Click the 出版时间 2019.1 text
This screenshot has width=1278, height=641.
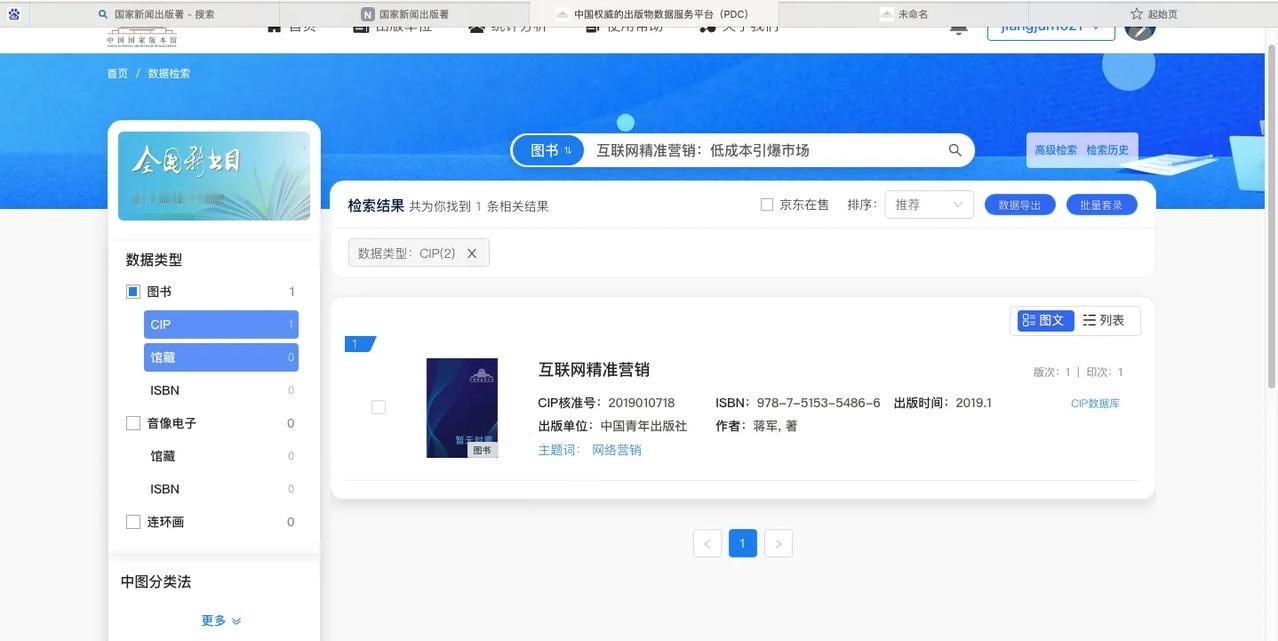pyautogui.click(x=942, y=403)
